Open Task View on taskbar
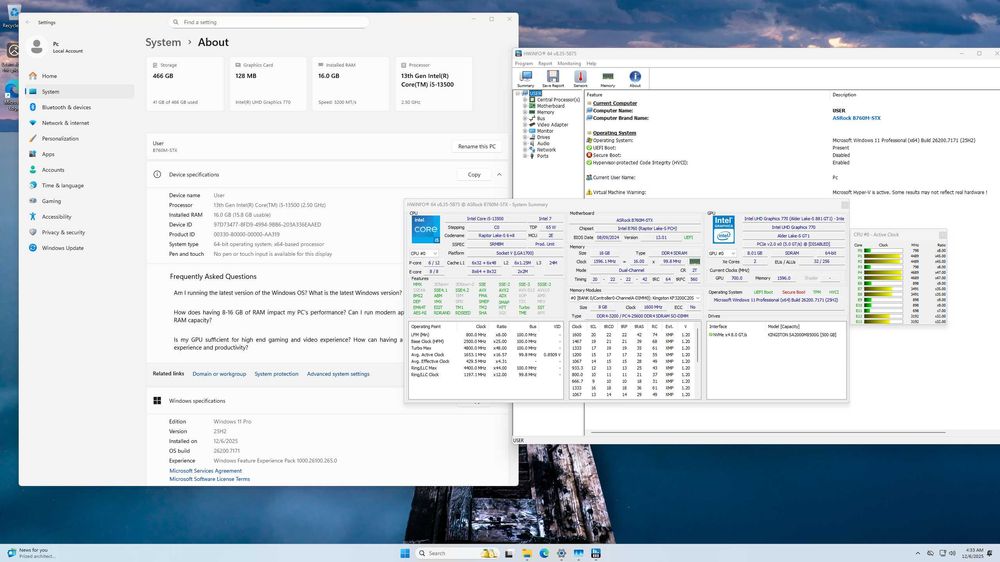 pos(509,553)
